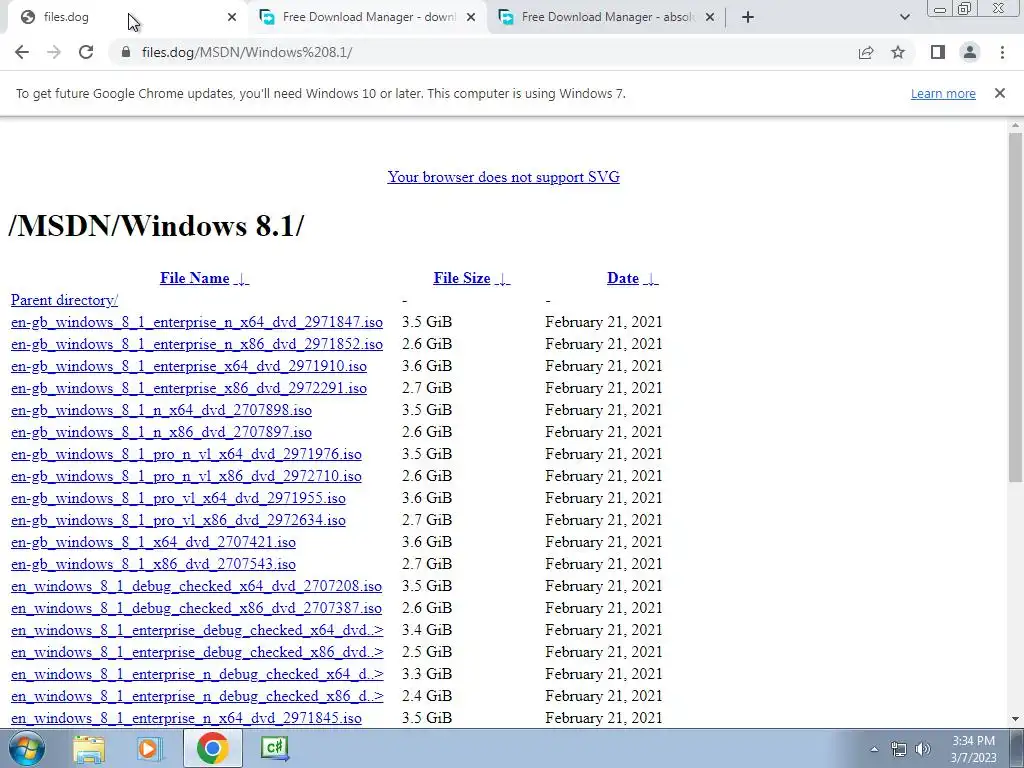Close the Free Download Manager - downl tab
This screenshot has width=1024, height=768.
pyautogui.click(x=471, y=17)
